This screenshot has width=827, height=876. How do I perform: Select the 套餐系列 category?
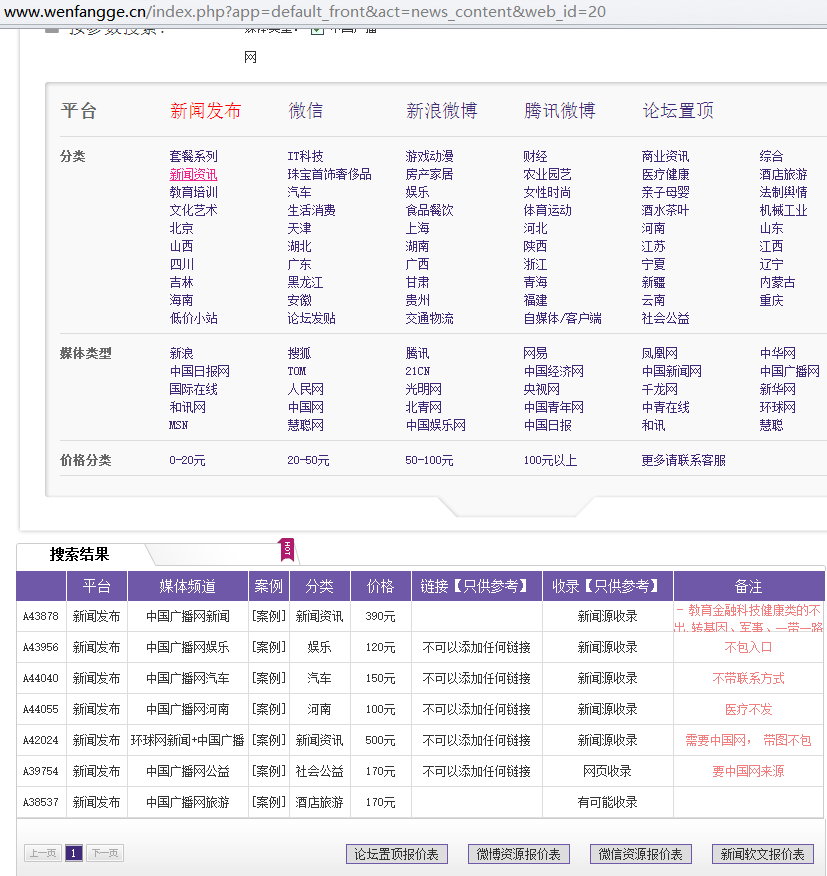point(193,156)
